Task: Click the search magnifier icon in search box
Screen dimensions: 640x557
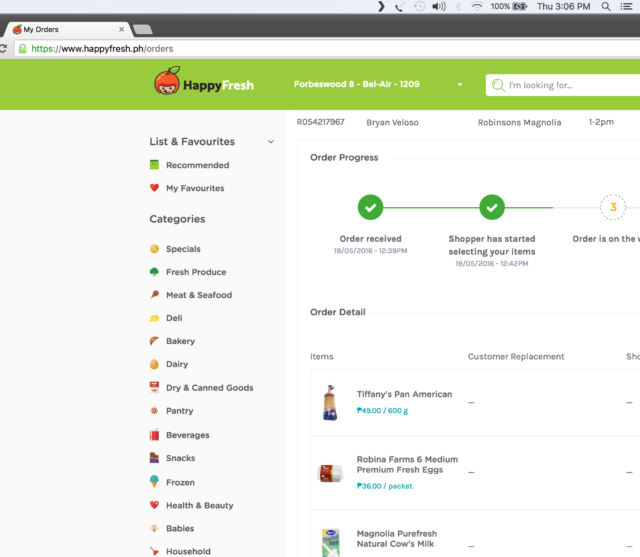Action: click(x=498, y=85)
